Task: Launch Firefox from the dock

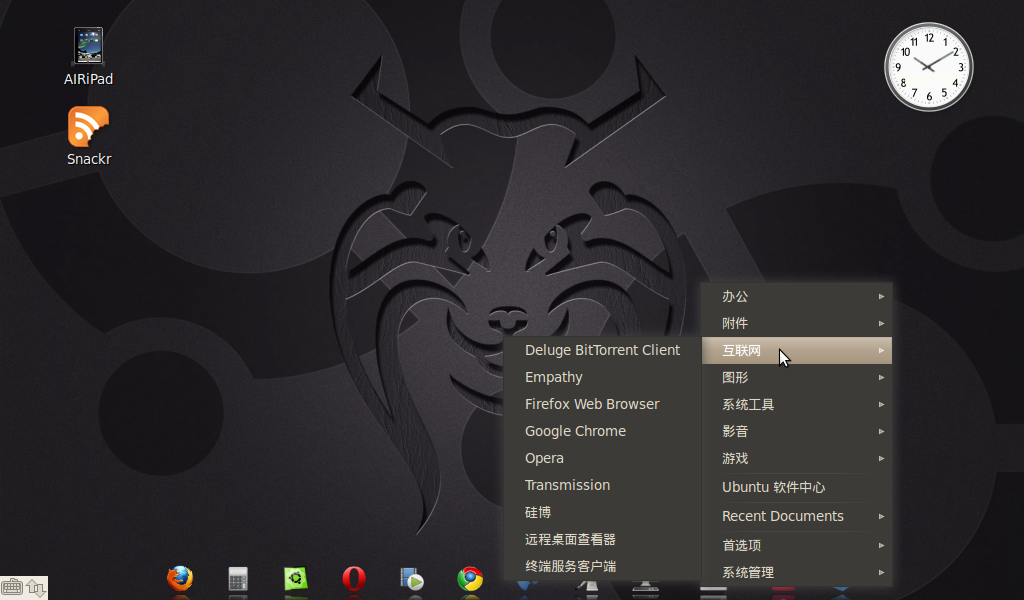Action: [x=180, y=578]
